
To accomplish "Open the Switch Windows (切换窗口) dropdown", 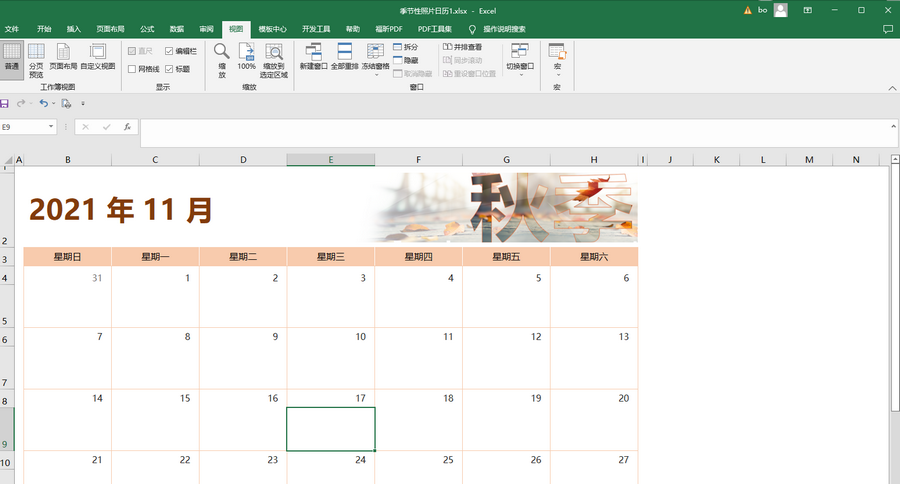I will [520, 59].
